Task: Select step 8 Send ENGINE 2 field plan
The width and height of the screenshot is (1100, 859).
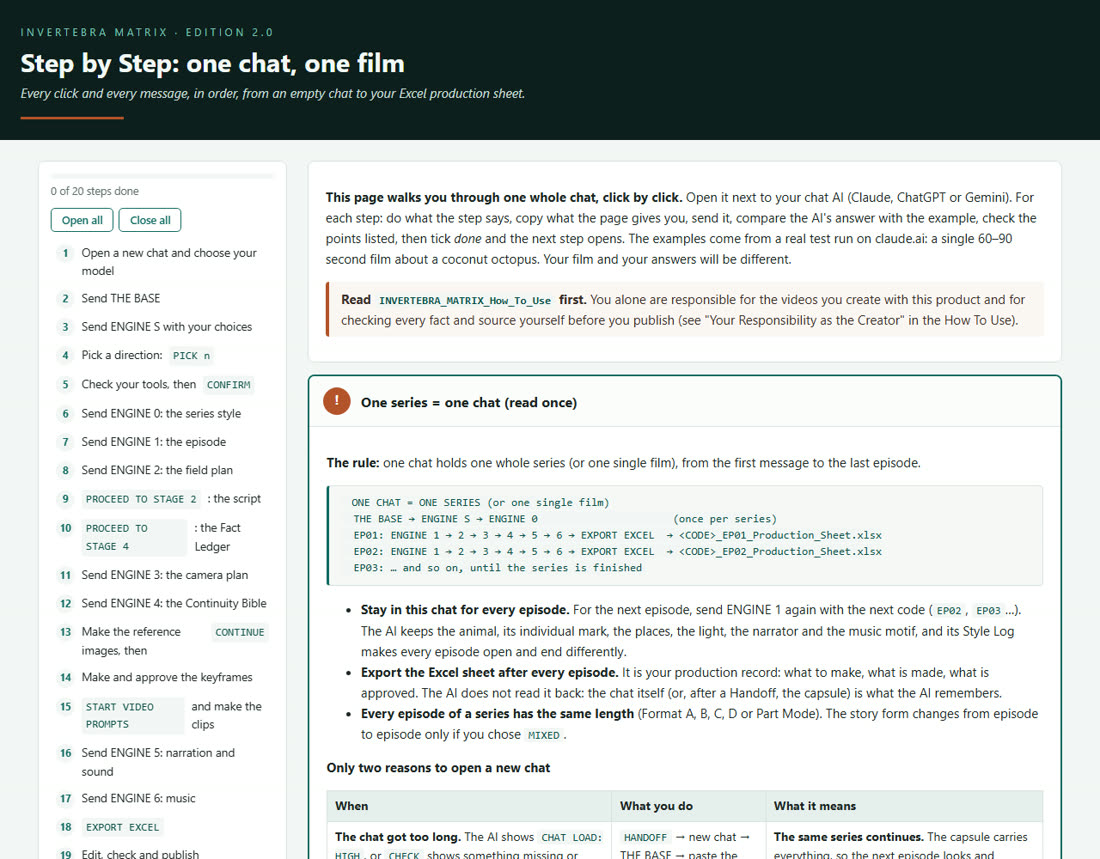Action: pyautogui.click(x=163, y=470)
